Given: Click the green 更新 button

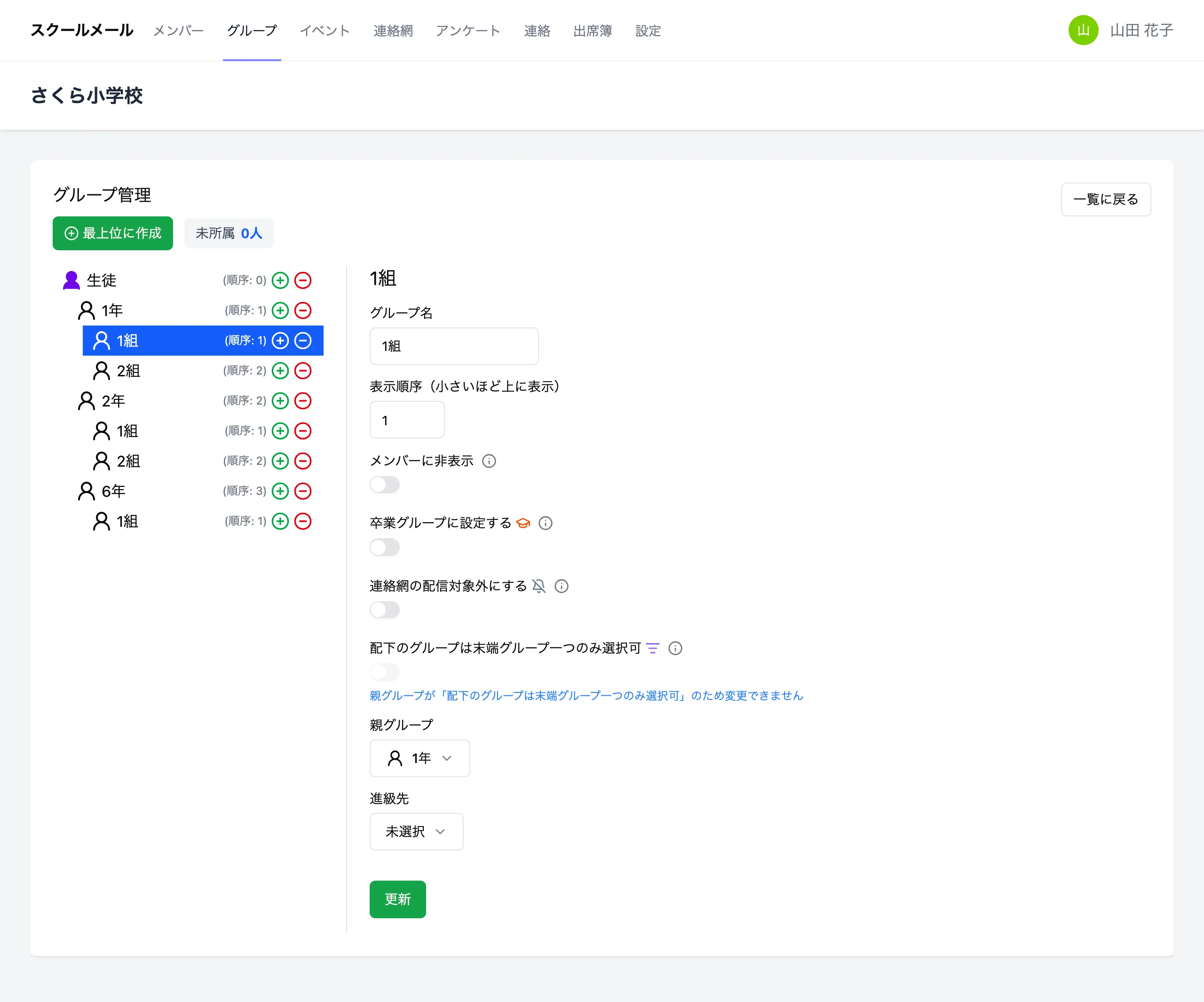Looking at the screenshot, I should [398, 899].
